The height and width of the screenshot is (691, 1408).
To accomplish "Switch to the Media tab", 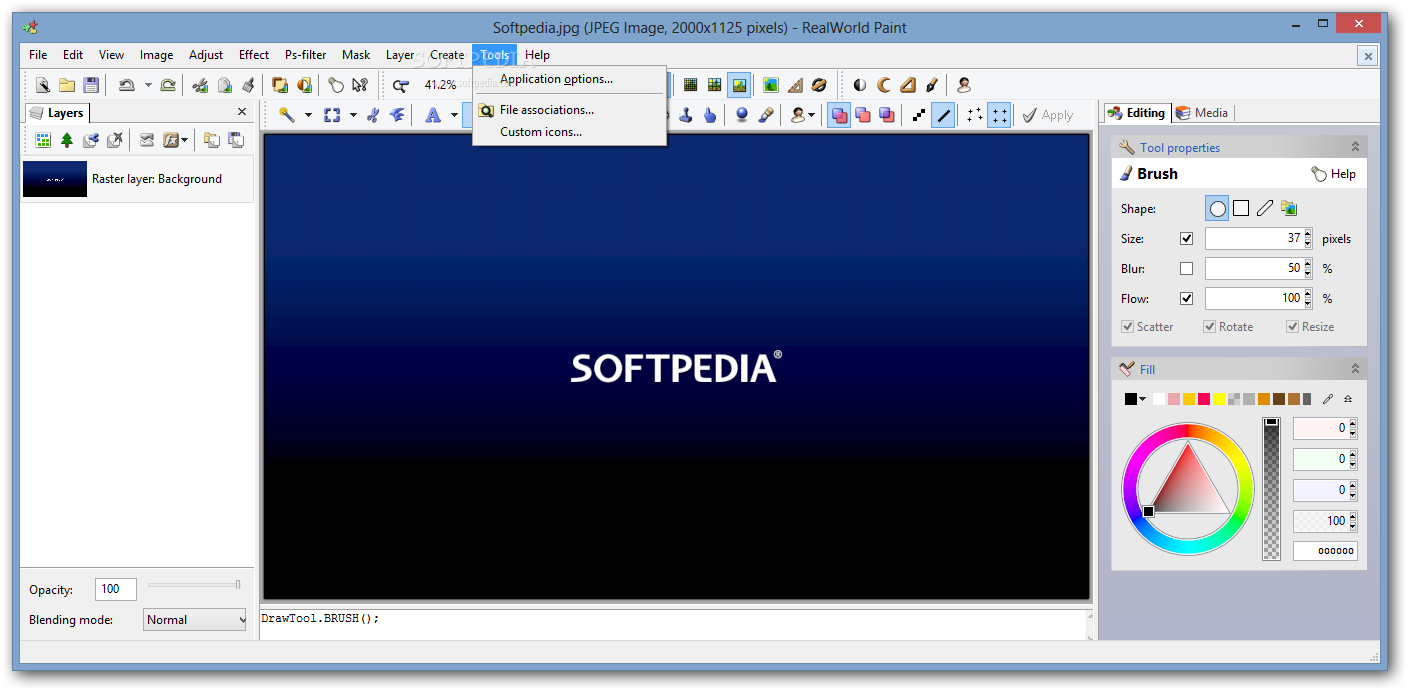I will (1203, 113).
